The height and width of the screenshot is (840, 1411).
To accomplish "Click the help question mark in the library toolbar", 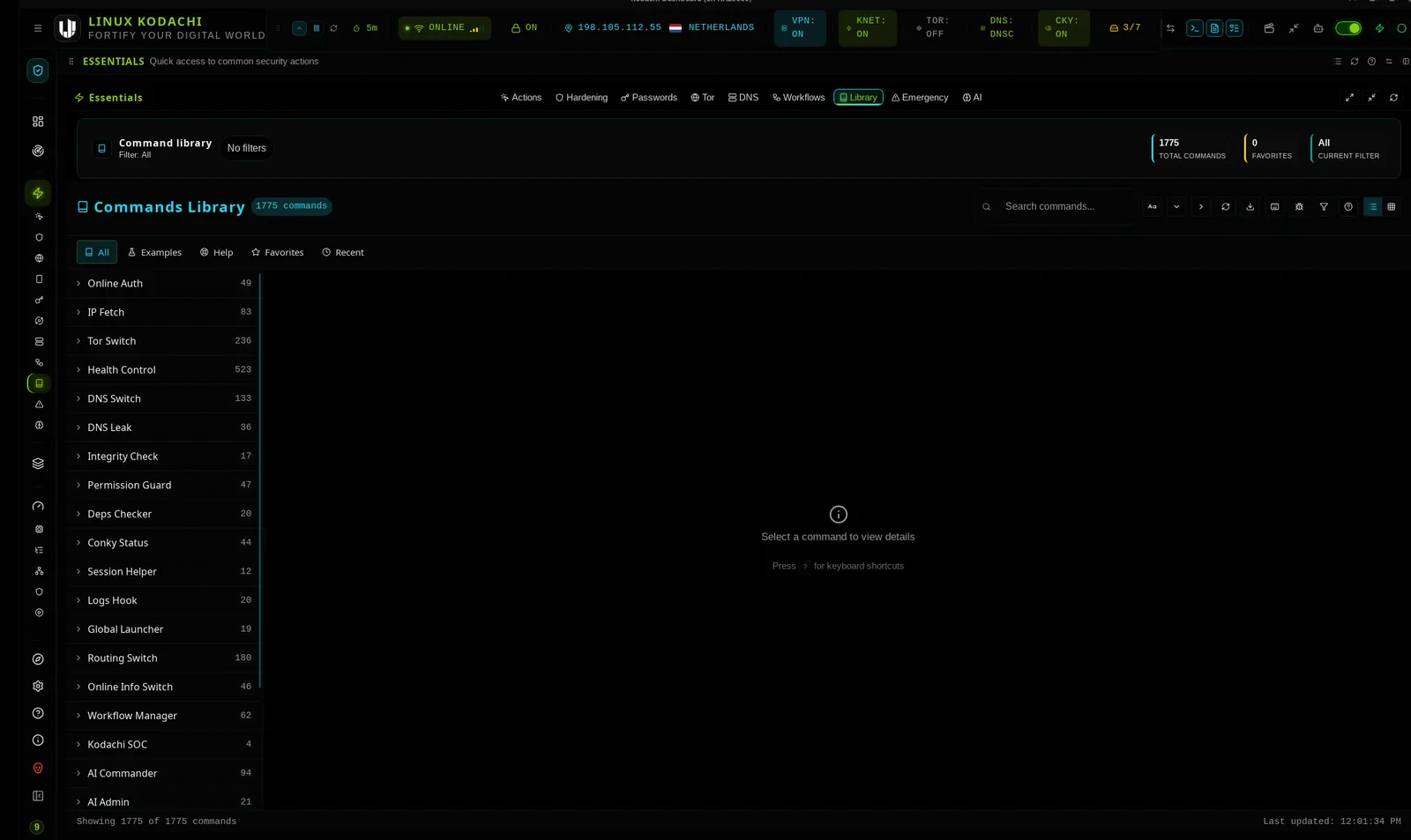I will click(x=1348, y=206).
